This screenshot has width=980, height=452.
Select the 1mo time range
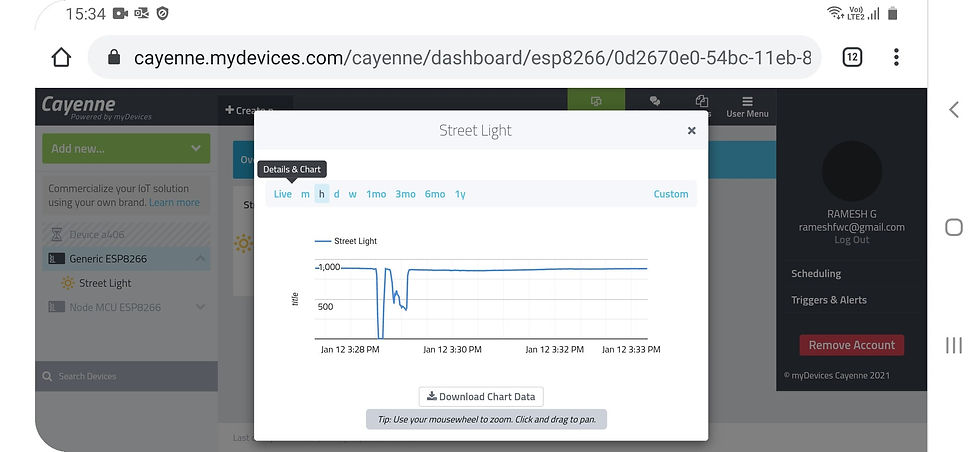point(376,194)
